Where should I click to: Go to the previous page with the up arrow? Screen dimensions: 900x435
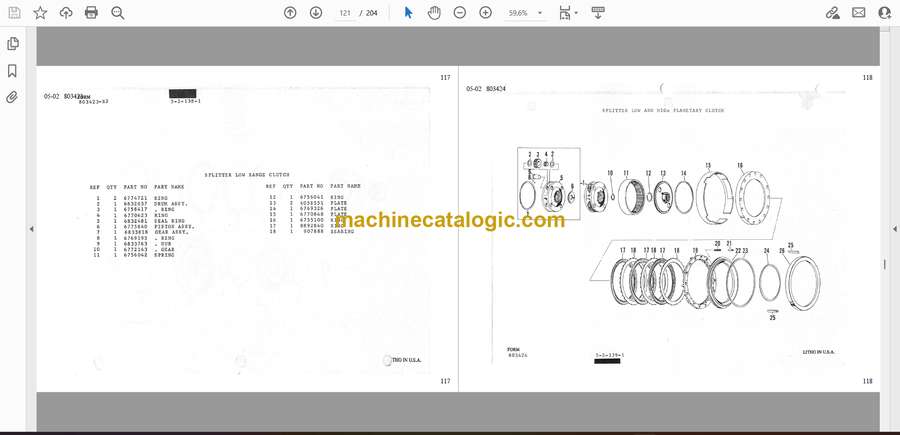click(290, 13)
